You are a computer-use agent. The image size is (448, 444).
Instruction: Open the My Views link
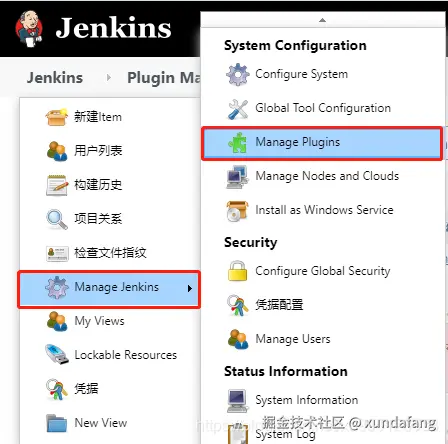click(99, 321)
